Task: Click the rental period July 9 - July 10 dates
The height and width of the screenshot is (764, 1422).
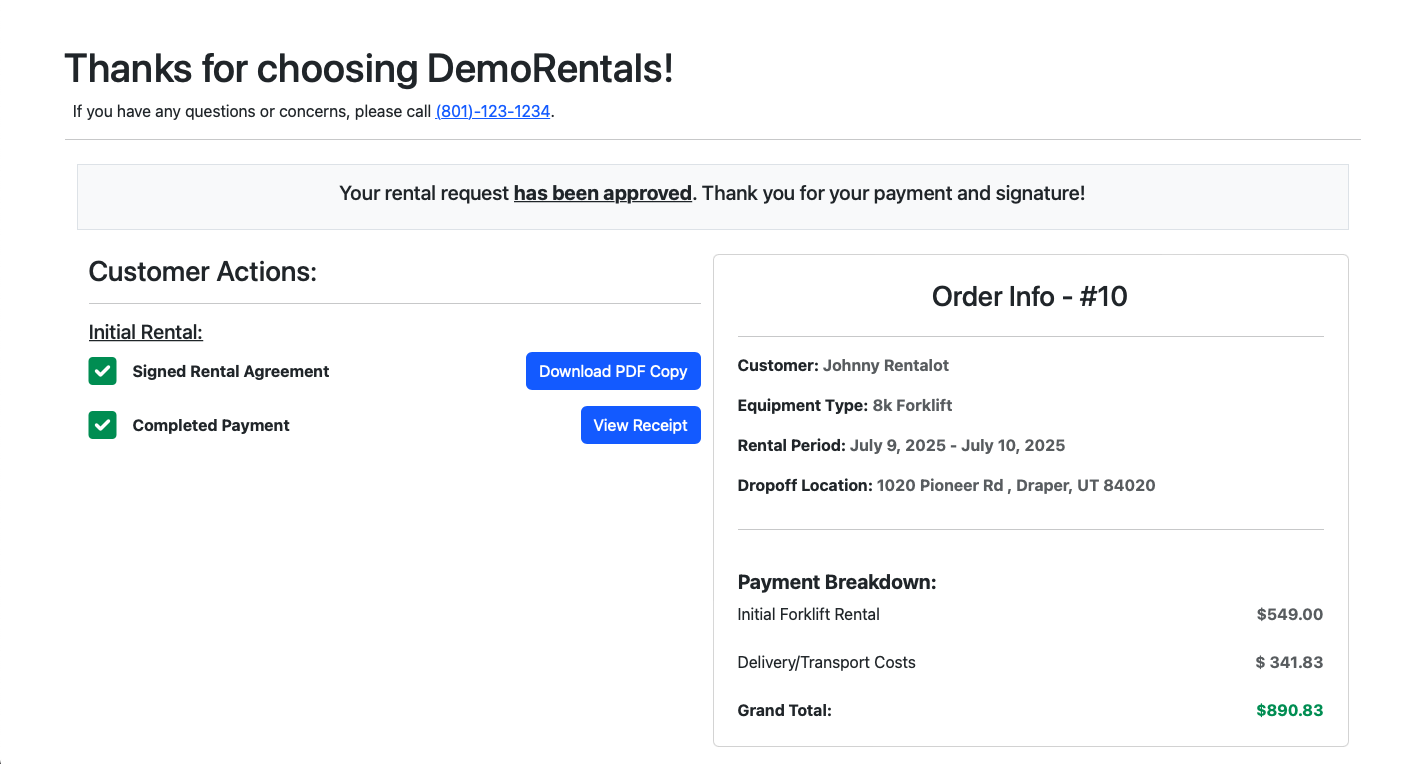Action: 958,445
